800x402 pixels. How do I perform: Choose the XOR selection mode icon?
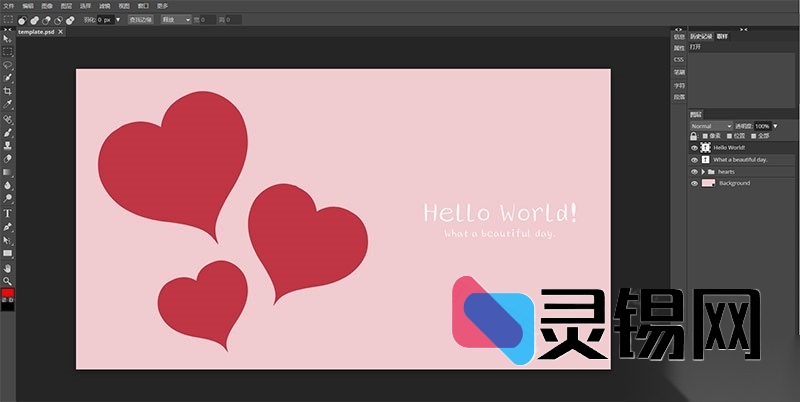(70, 20)
